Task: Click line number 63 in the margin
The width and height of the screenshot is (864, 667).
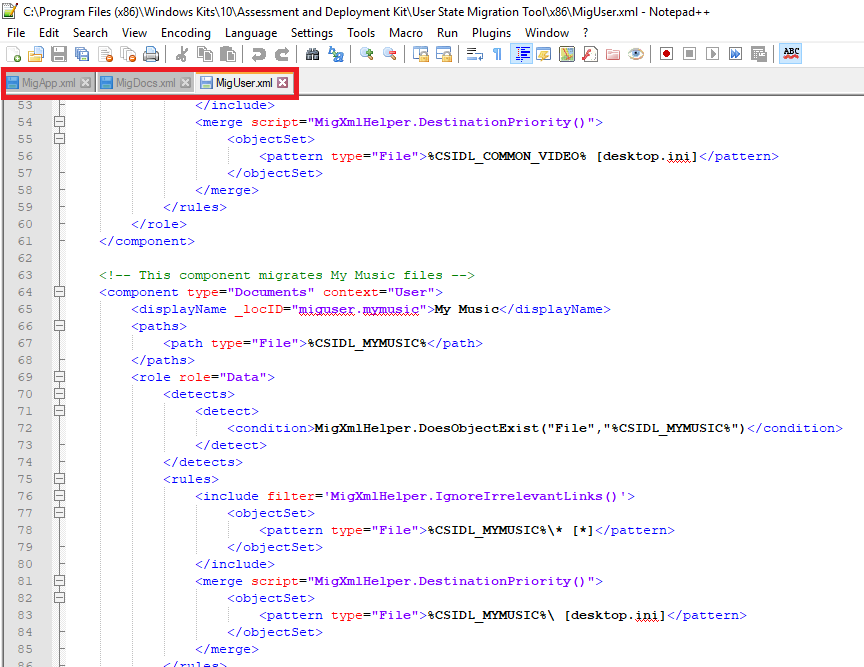Action: [x=25, y=275]
